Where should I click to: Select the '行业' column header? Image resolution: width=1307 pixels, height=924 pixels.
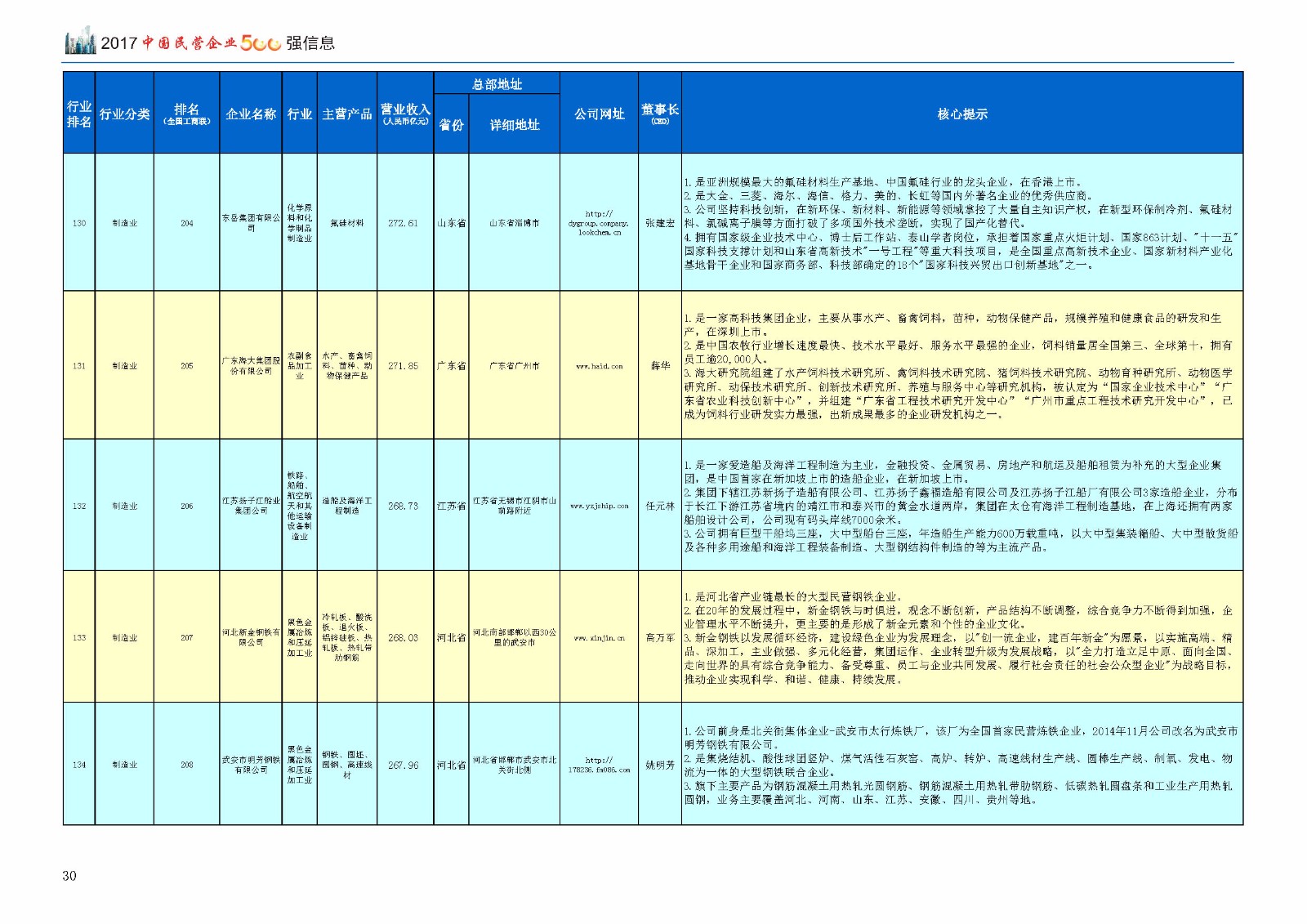(x=300, y=114)
